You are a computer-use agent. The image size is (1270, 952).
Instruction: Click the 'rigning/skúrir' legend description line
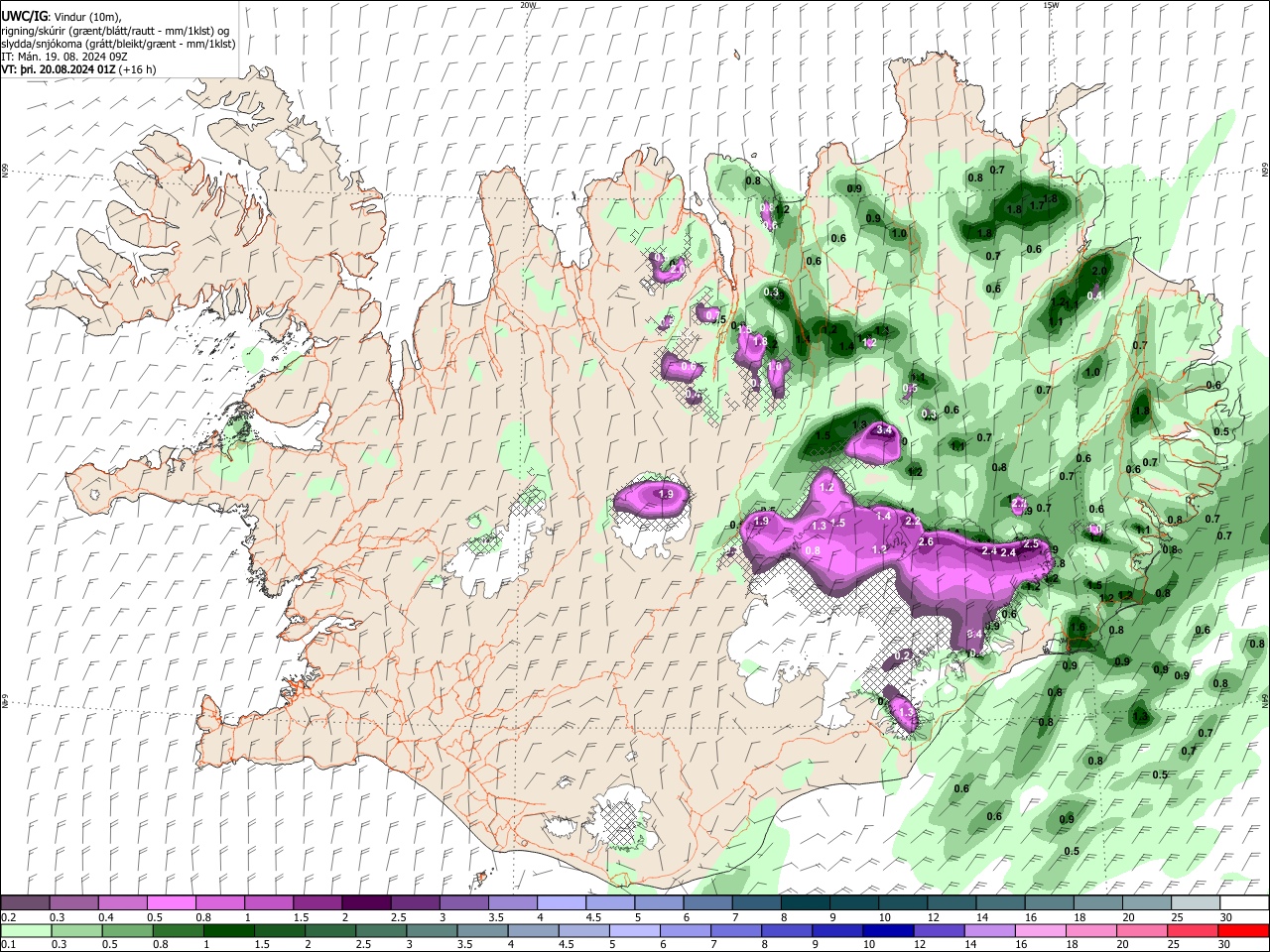click(x=115, y=31)
